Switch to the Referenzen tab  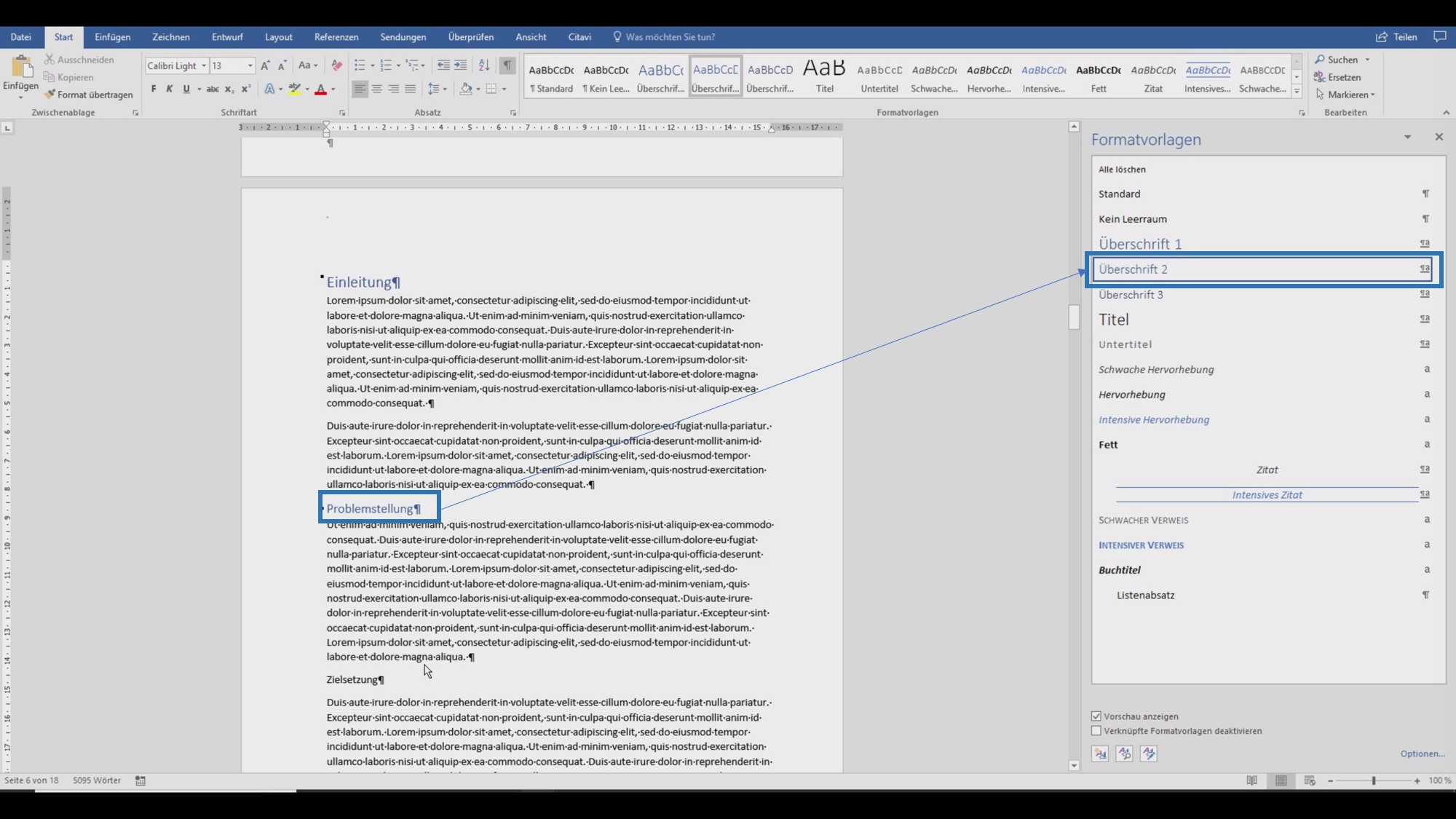tap(336, 36)
